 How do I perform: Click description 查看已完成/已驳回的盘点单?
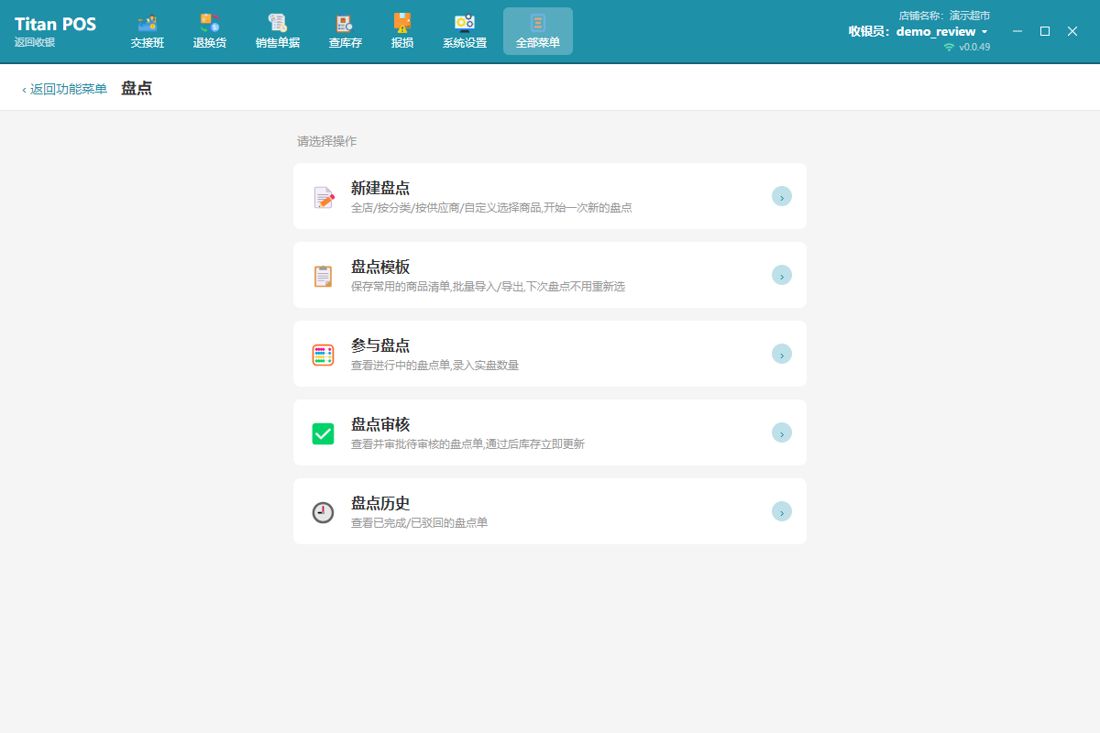coord(420,523)
